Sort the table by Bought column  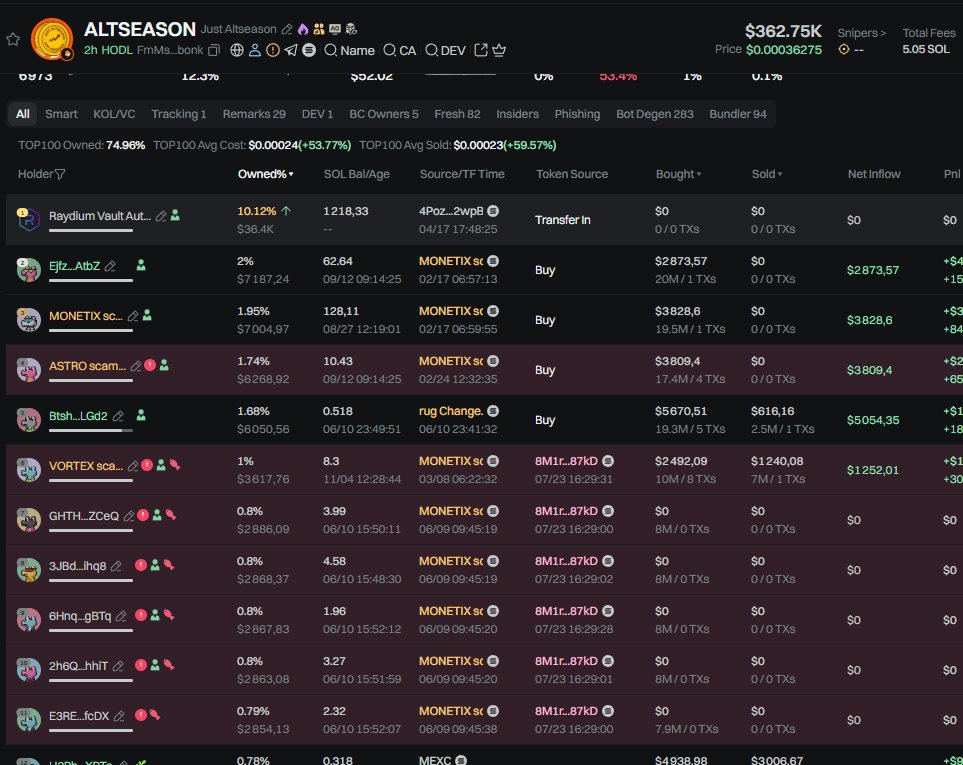677,174
